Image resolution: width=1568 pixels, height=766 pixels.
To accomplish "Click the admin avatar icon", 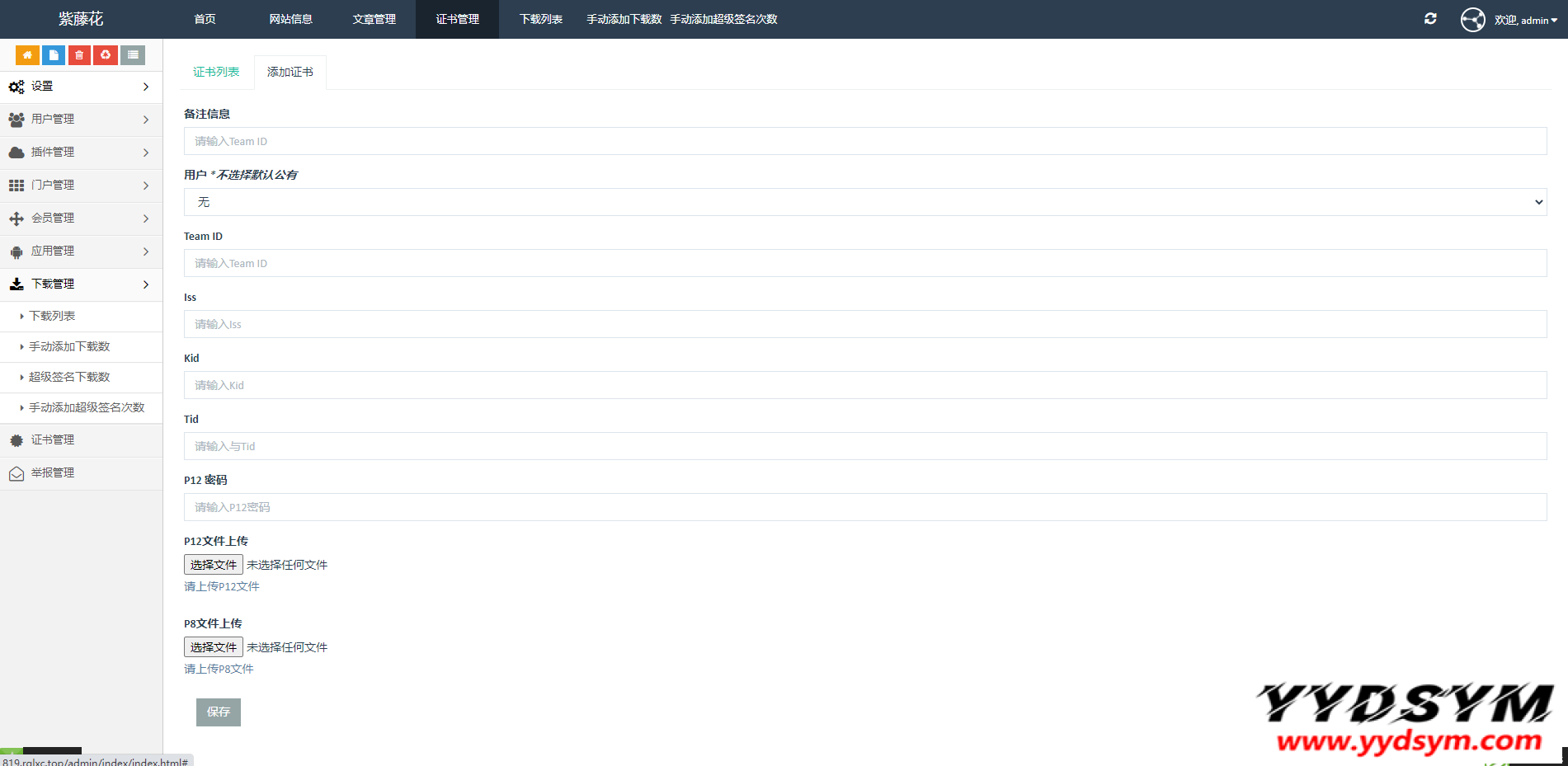I will 1472,20.
